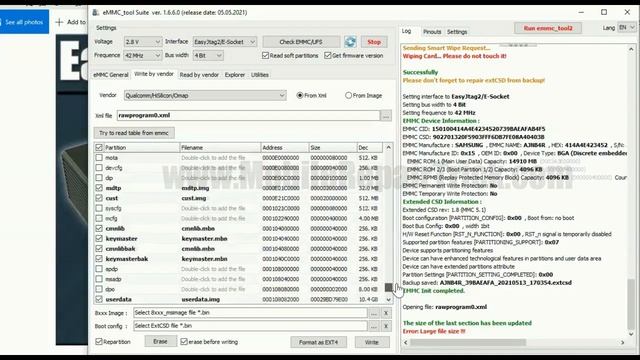
Task: Toggle the select-all checkbox in Partition header
Action: 99,147
